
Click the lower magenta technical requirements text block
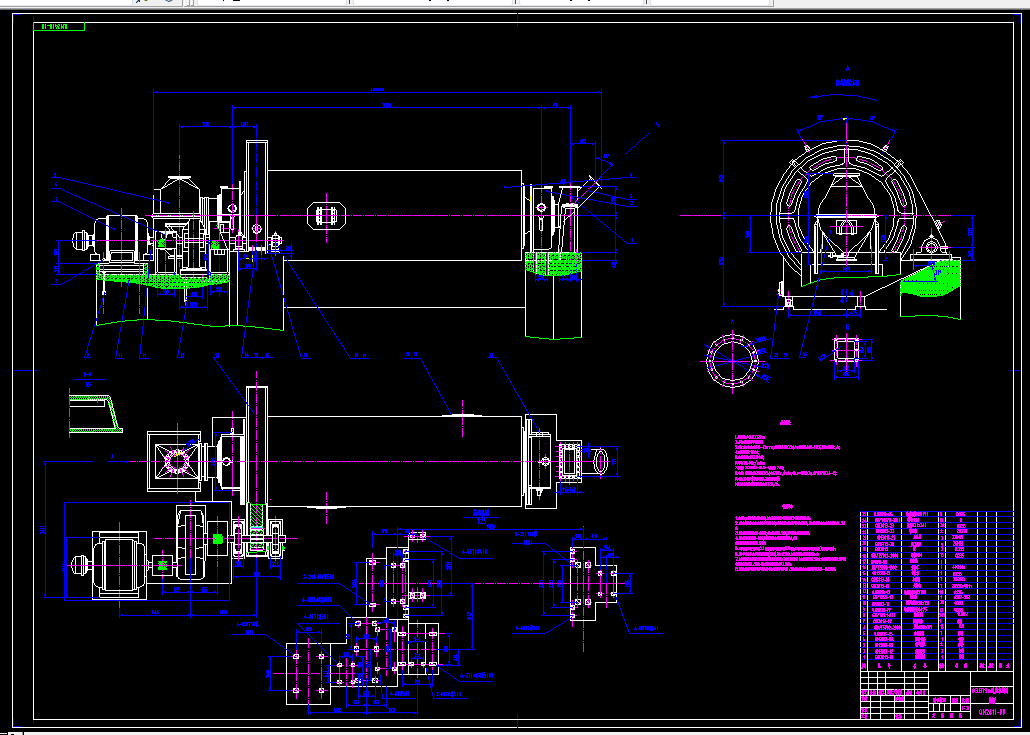790,543
